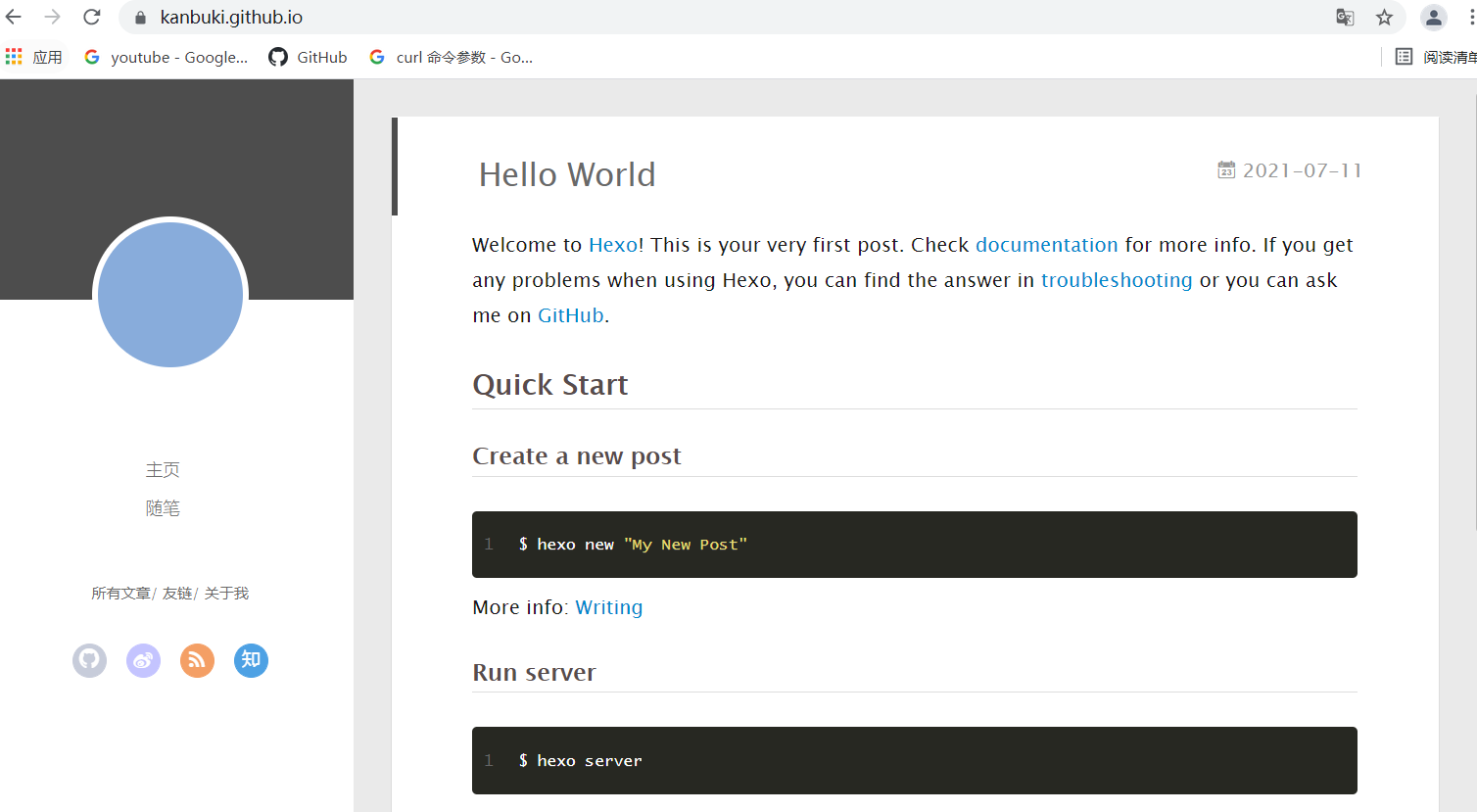Screen dimensions: 1477x812
Task: Follow the Hexo link in the post
Action: (x=613, y=245)
